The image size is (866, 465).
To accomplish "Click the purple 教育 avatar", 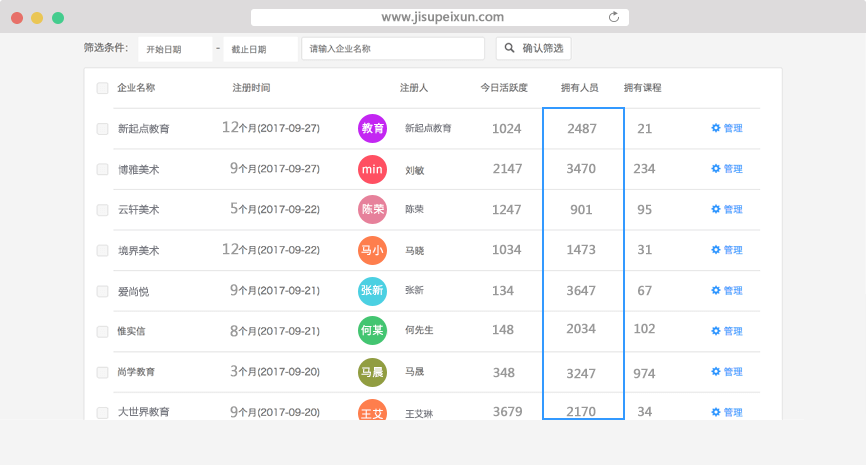I will point(372,128).
